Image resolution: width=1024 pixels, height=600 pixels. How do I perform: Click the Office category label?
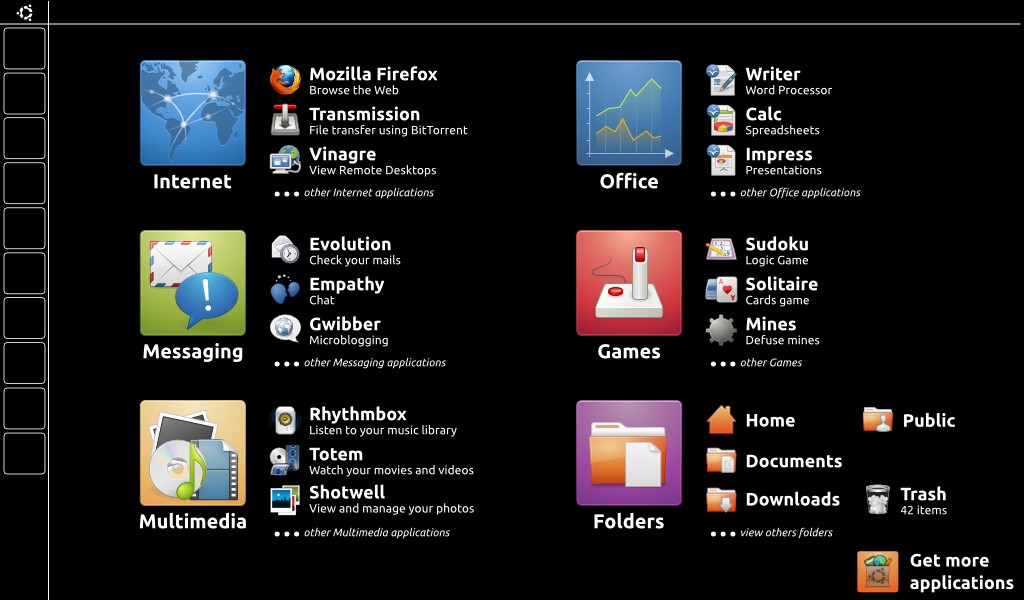(x=629, y=182)
